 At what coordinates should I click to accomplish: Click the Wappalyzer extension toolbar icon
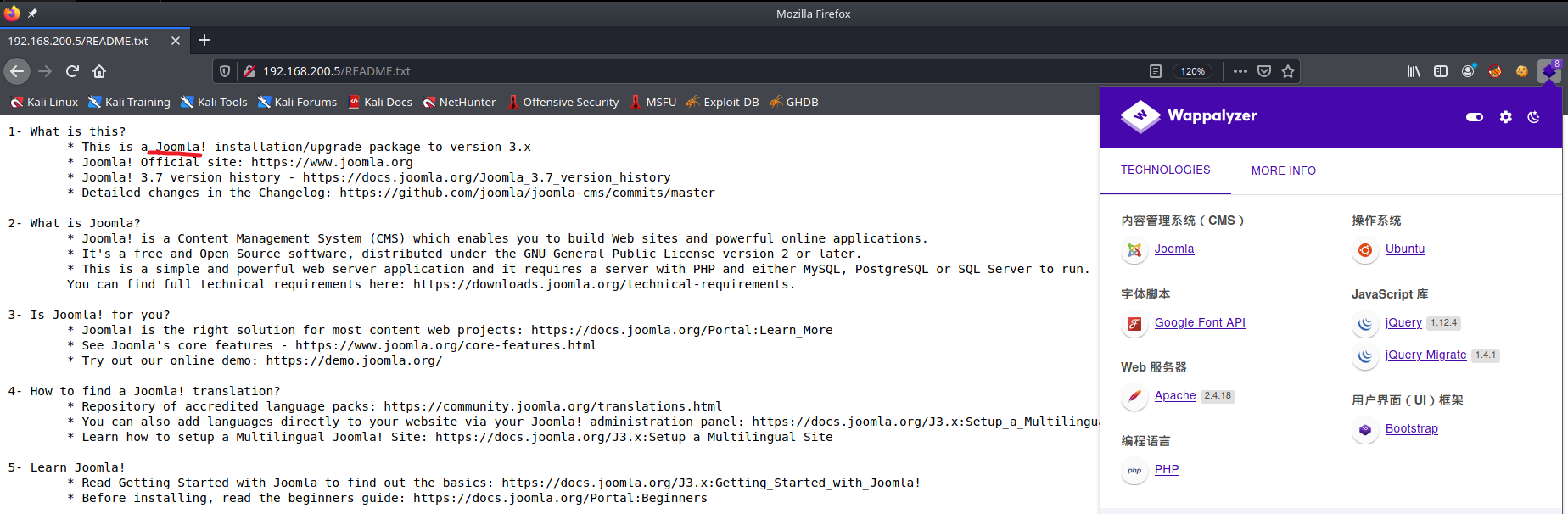click(1549, 71)
